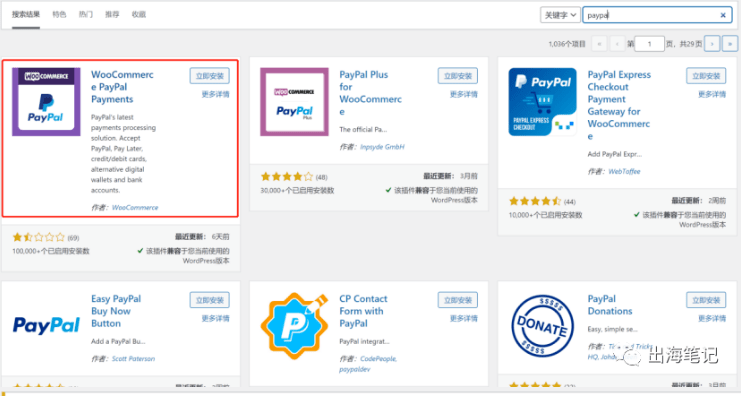The width and height of the screenshot is (741, 396).
Task: Clear the paypal search field with X
Action: pos(723,15)
